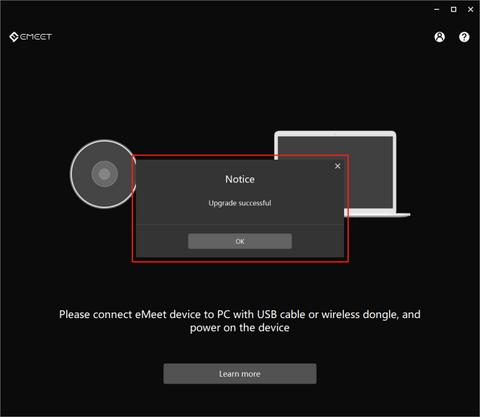The image size is (480, 417).
Task: Click the power on the device text line
Action: point(240,328)
